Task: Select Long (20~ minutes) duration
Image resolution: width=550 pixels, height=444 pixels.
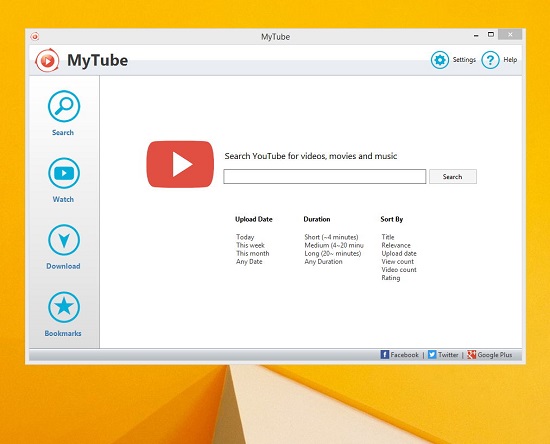Action: point(333,253)
